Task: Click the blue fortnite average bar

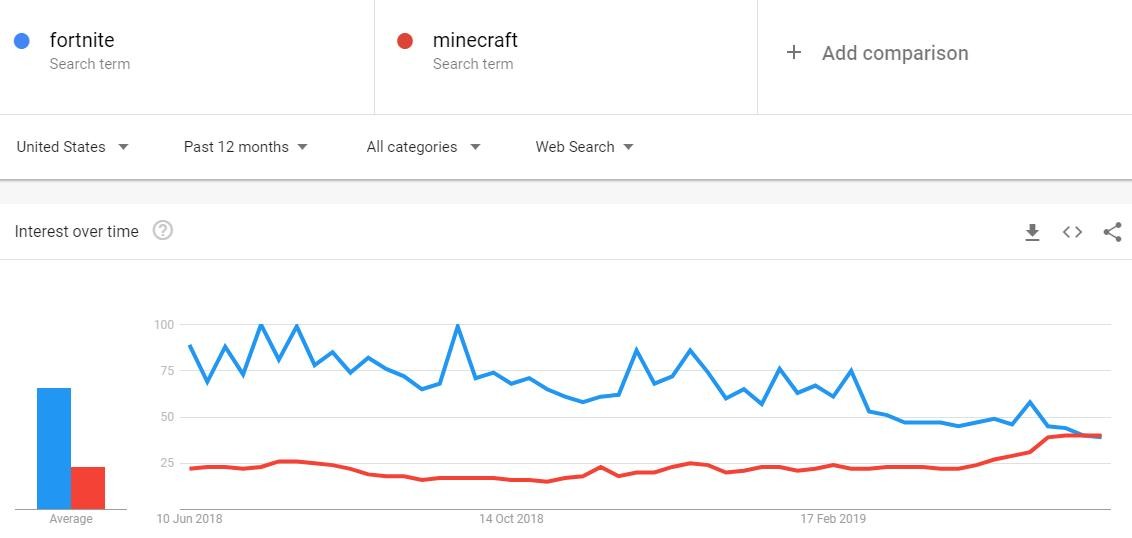Action: click(54, 448)
